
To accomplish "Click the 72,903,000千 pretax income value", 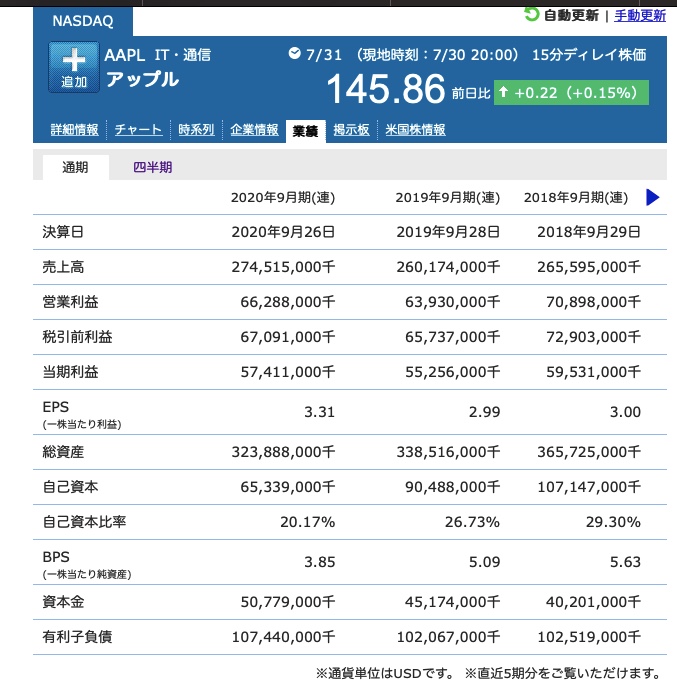I will [593, 337].
